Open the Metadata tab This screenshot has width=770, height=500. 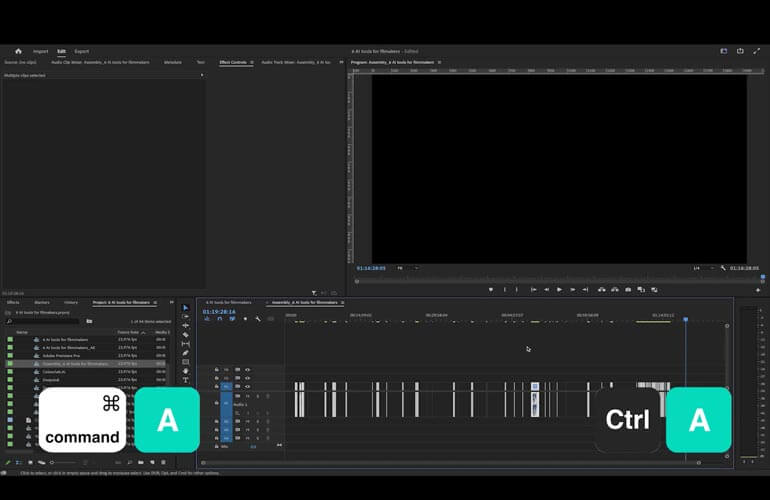(173, 62)
